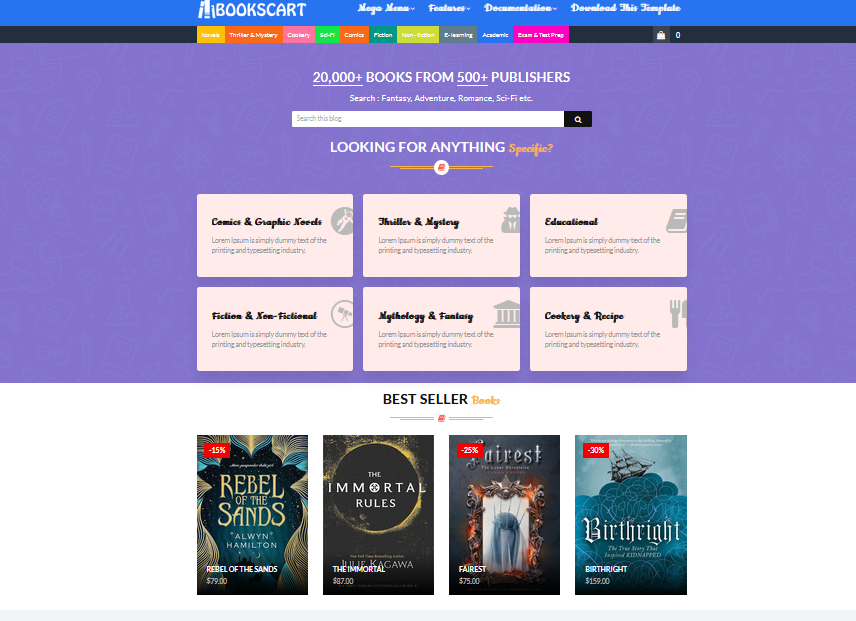856x621 pixels.
Task: Expand the Documentation dropdown
Action: (x=520, y=8)
